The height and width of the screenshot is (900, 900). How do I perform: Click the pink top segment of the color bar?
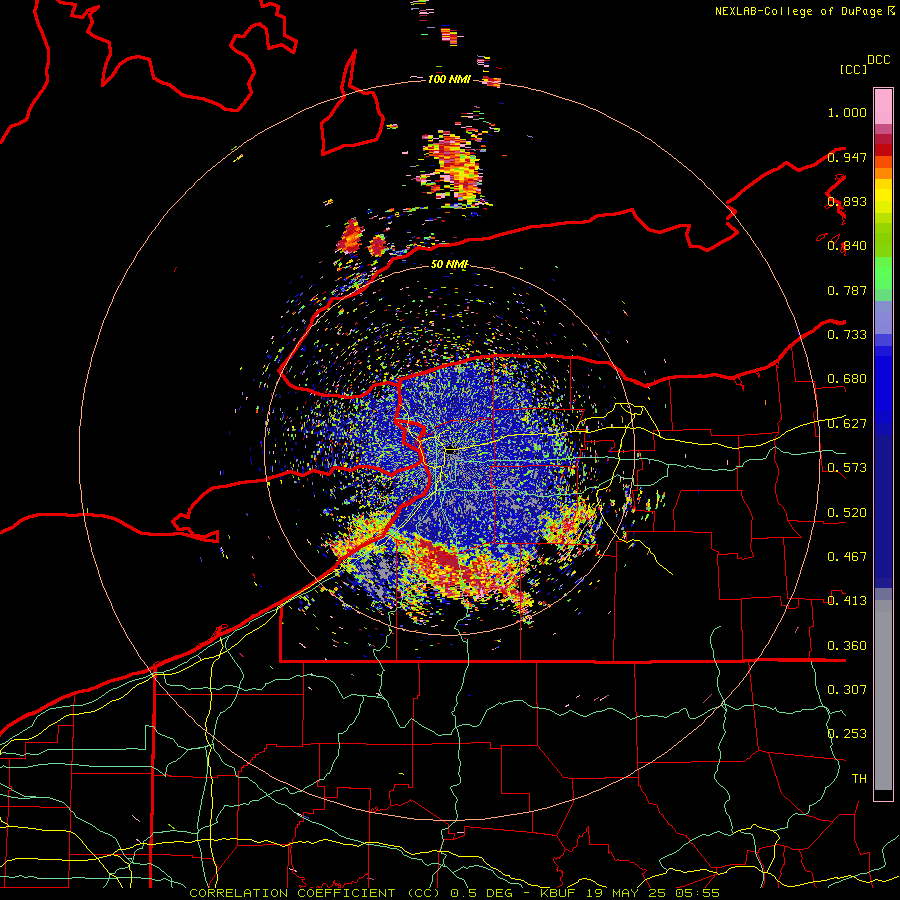[883, 106]
